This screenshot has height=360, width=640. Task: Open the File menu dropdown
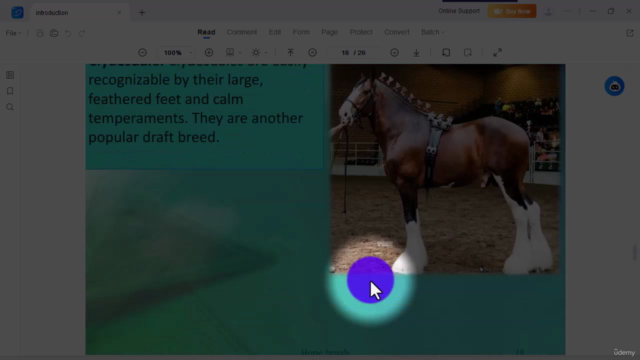tap(13, 33)
